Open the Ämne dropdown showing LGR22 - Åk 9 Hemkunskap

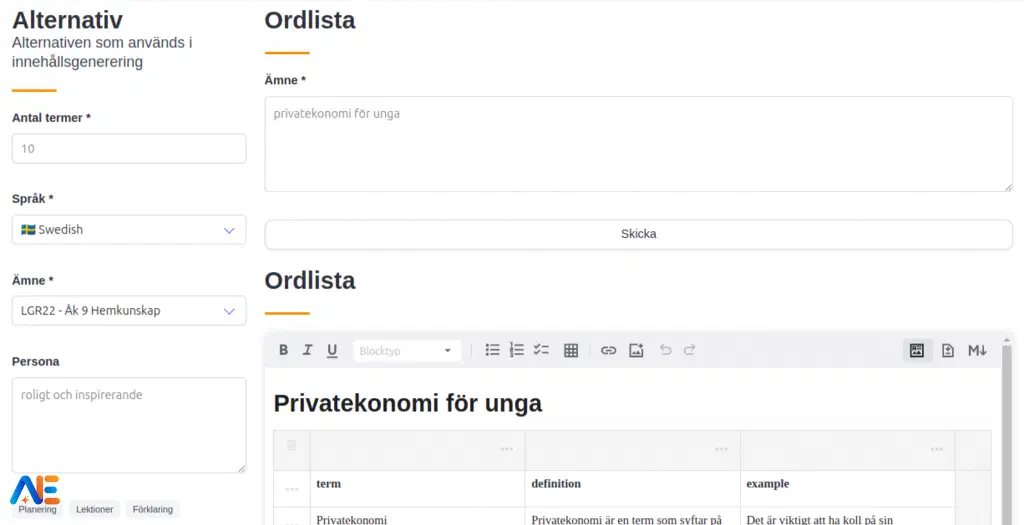point(129,311)
